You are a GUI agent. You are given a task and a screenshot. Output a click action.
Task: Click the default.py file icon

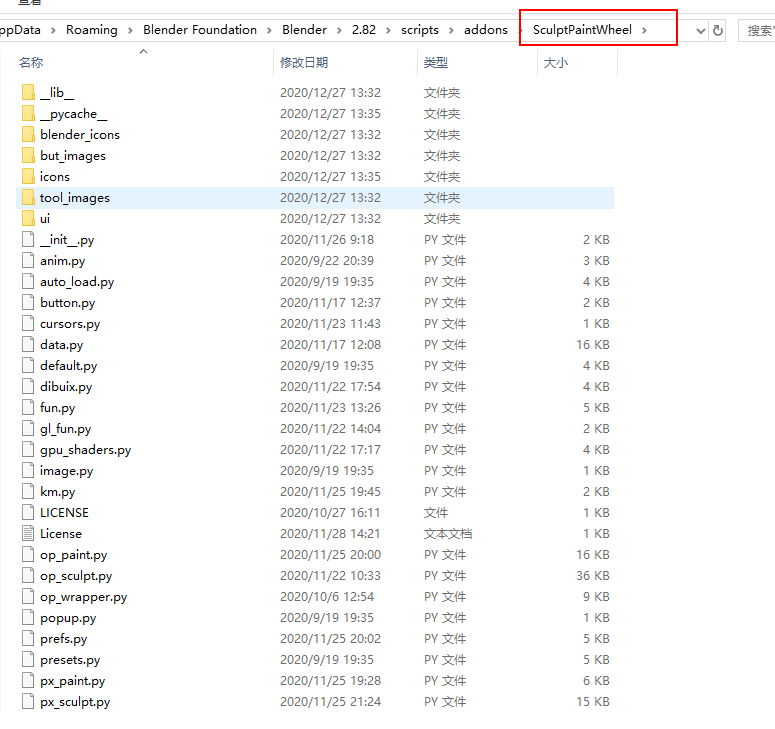pos(28,365)
